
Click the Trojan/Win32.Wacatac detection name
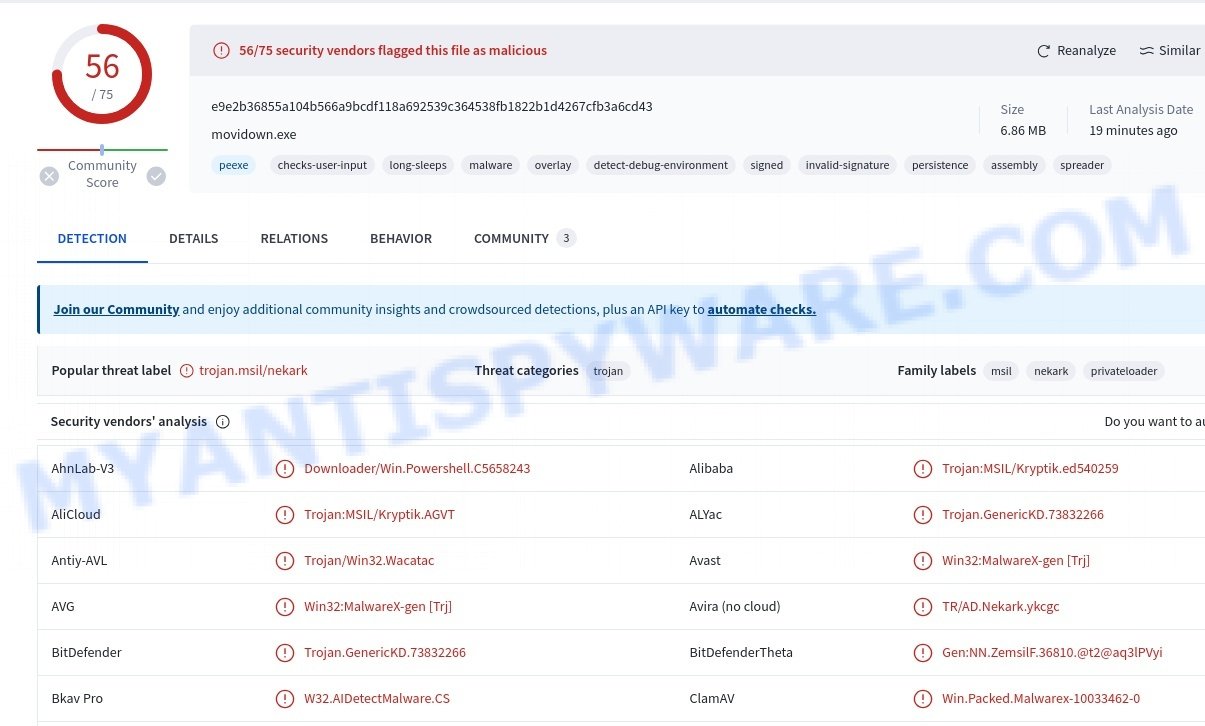tap(369, 561)
